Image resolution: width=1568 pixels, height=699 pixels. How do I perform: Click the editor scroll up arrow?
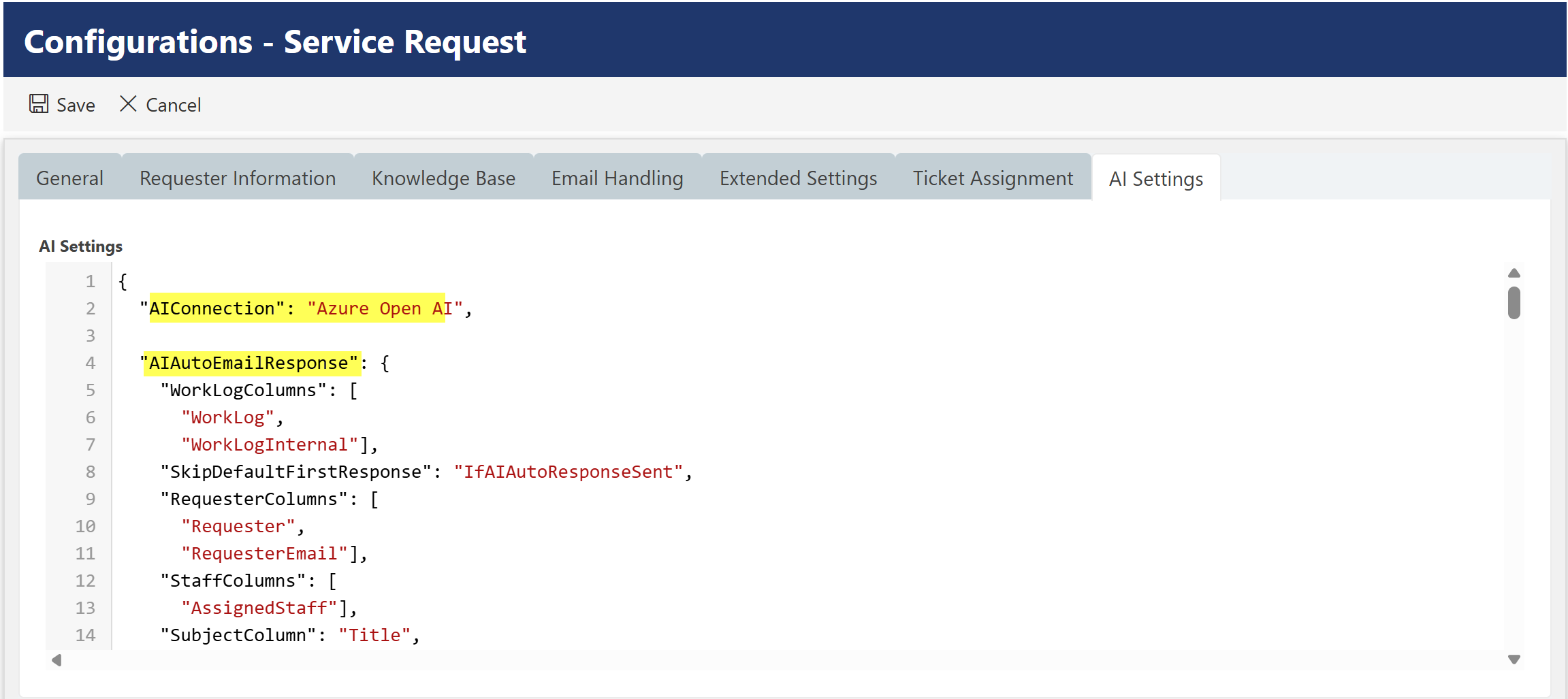tap(1514, 273)
